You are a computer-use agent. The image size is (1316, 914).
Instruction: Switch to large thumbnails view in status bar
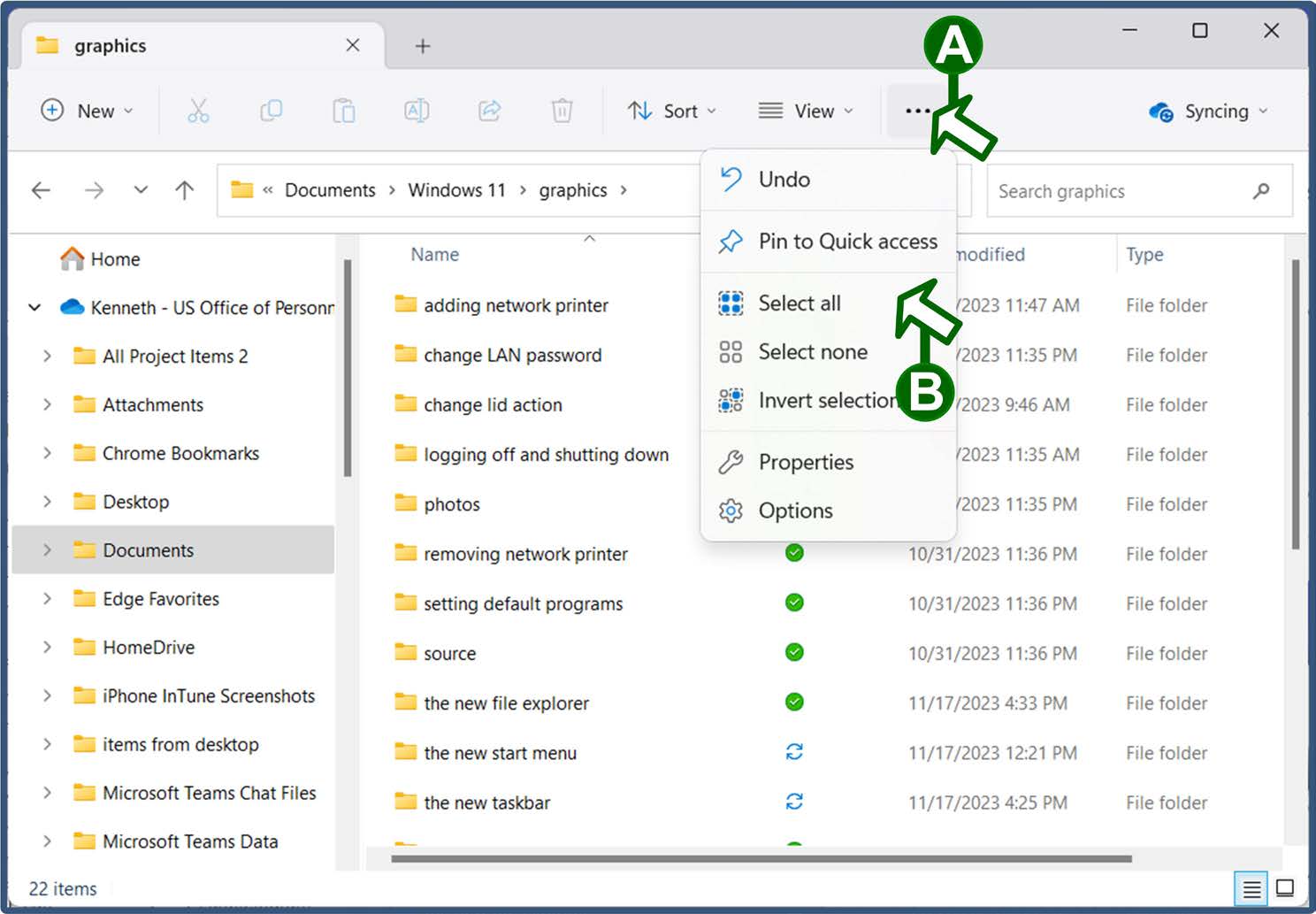[x=1285, y=887]
